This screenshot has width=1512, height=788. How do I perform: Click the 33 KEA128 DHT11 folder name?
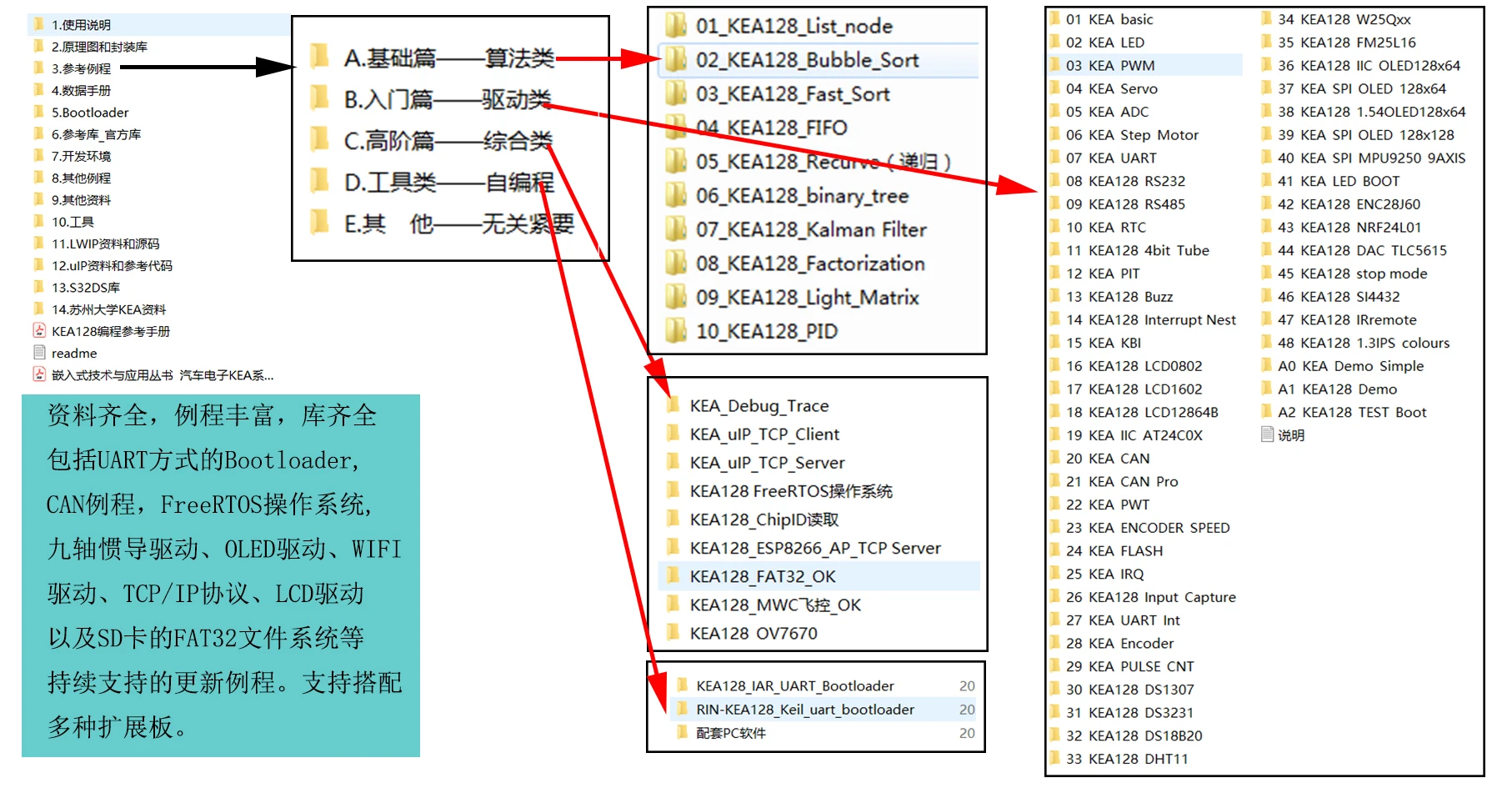[1127, 759]
